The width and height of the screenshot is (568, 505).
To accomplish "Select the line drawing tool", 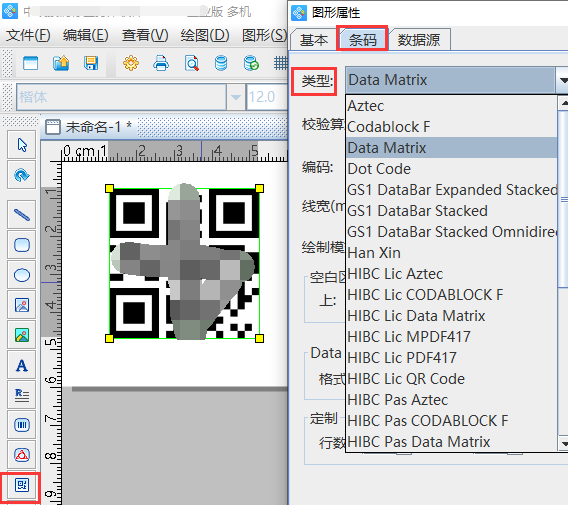I will click(x=22, y=215).
